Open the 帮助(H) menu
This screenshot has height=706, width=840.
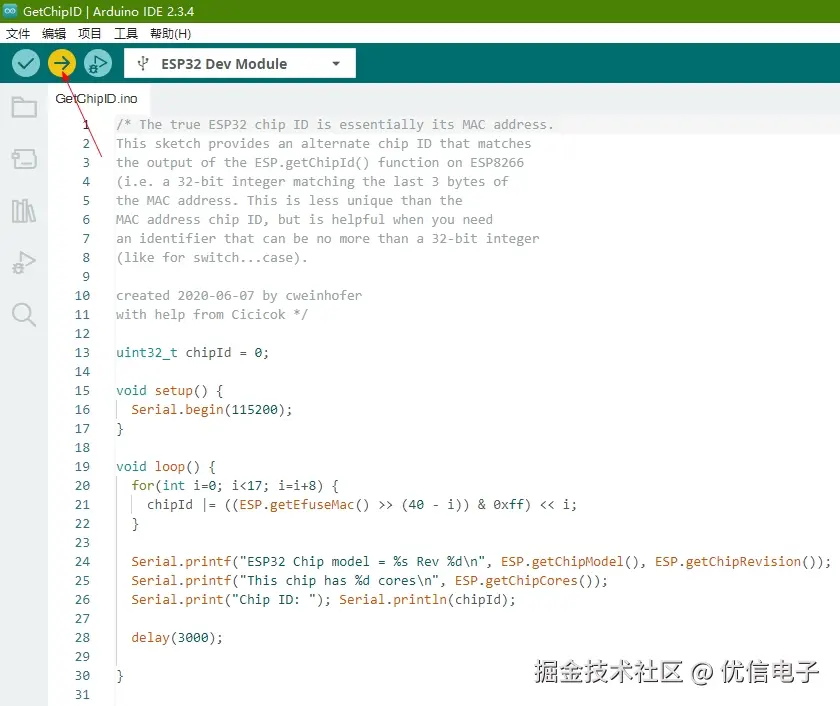click(x=170, y=34)
